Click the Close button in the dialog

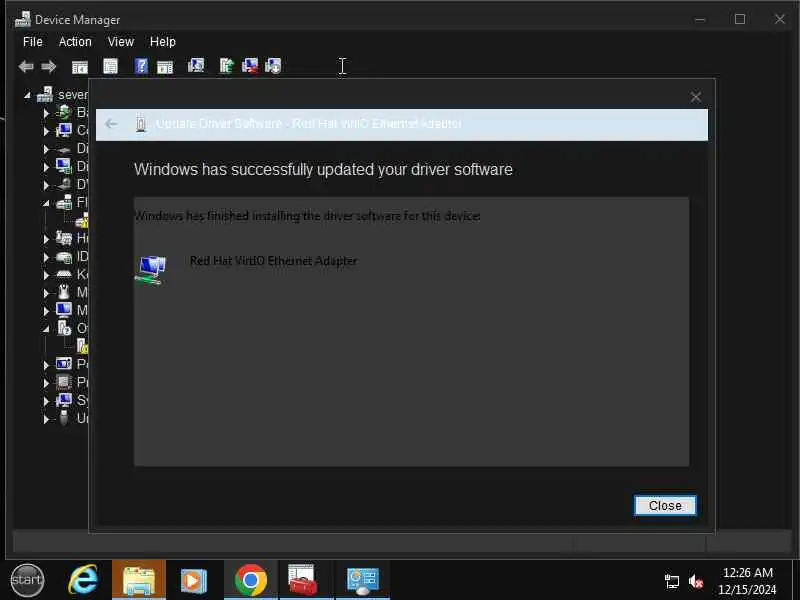[665, 506]
